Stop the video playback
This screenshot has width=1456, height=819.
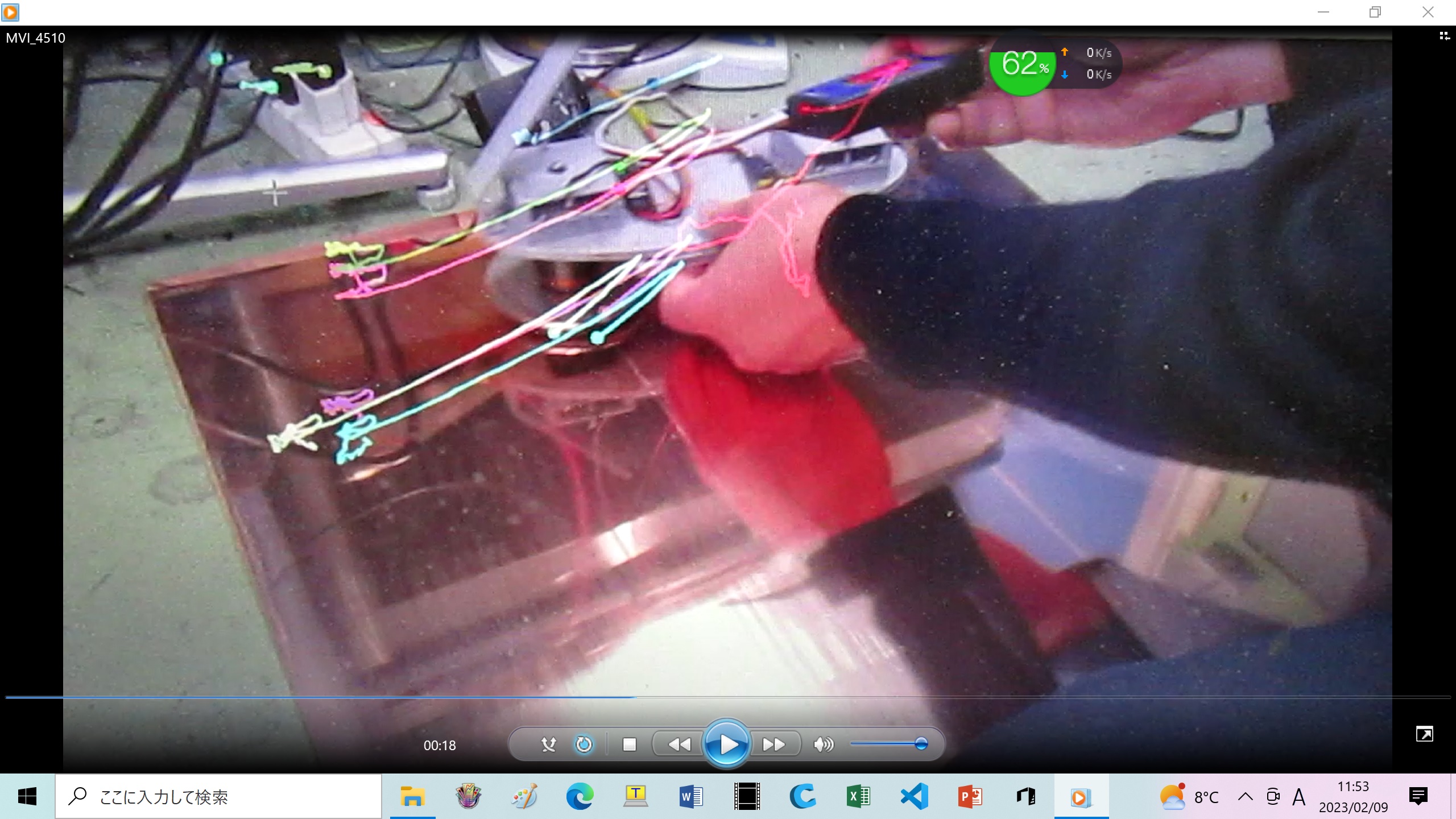click(629, 744)
